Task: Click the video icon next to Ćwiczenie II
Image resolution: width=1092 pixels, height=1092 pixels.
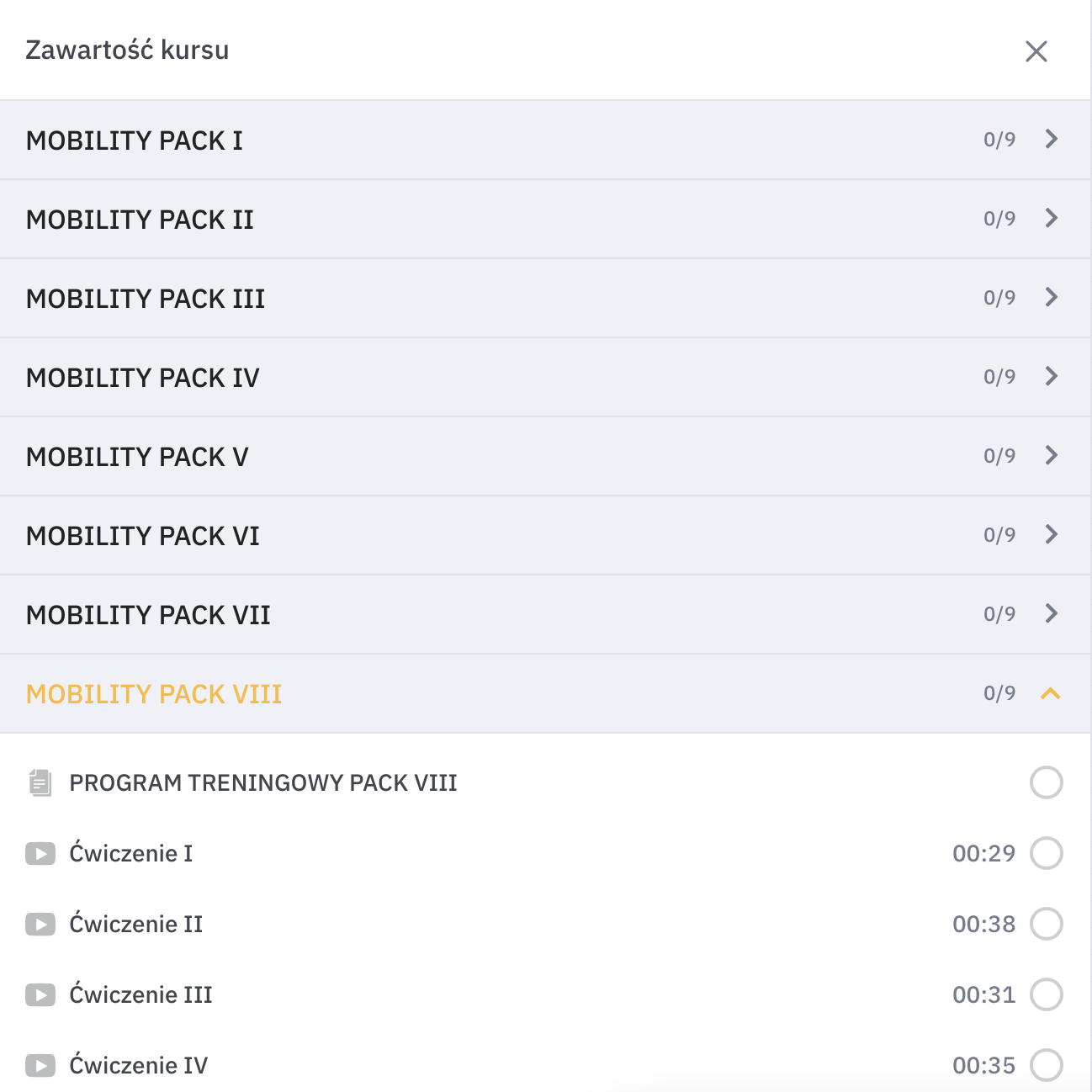Action: click(40, 924)
